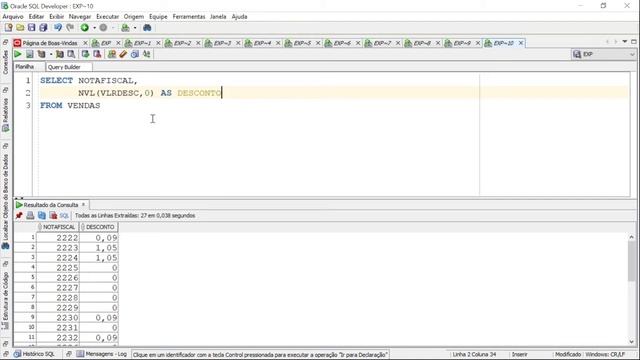Click the Autotrace icon
This screenshot has width=640, height=360.
[x=60, y=54]
